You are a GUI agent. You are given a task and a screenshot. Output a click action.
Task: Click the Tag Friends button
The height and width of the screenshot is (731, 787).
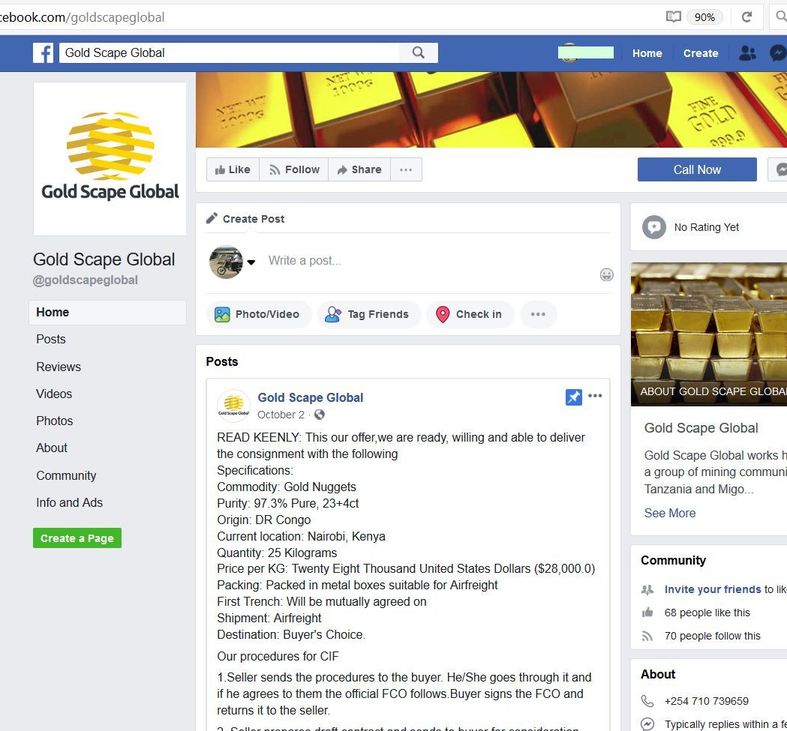pyautogui.click(x=367, y=314)
